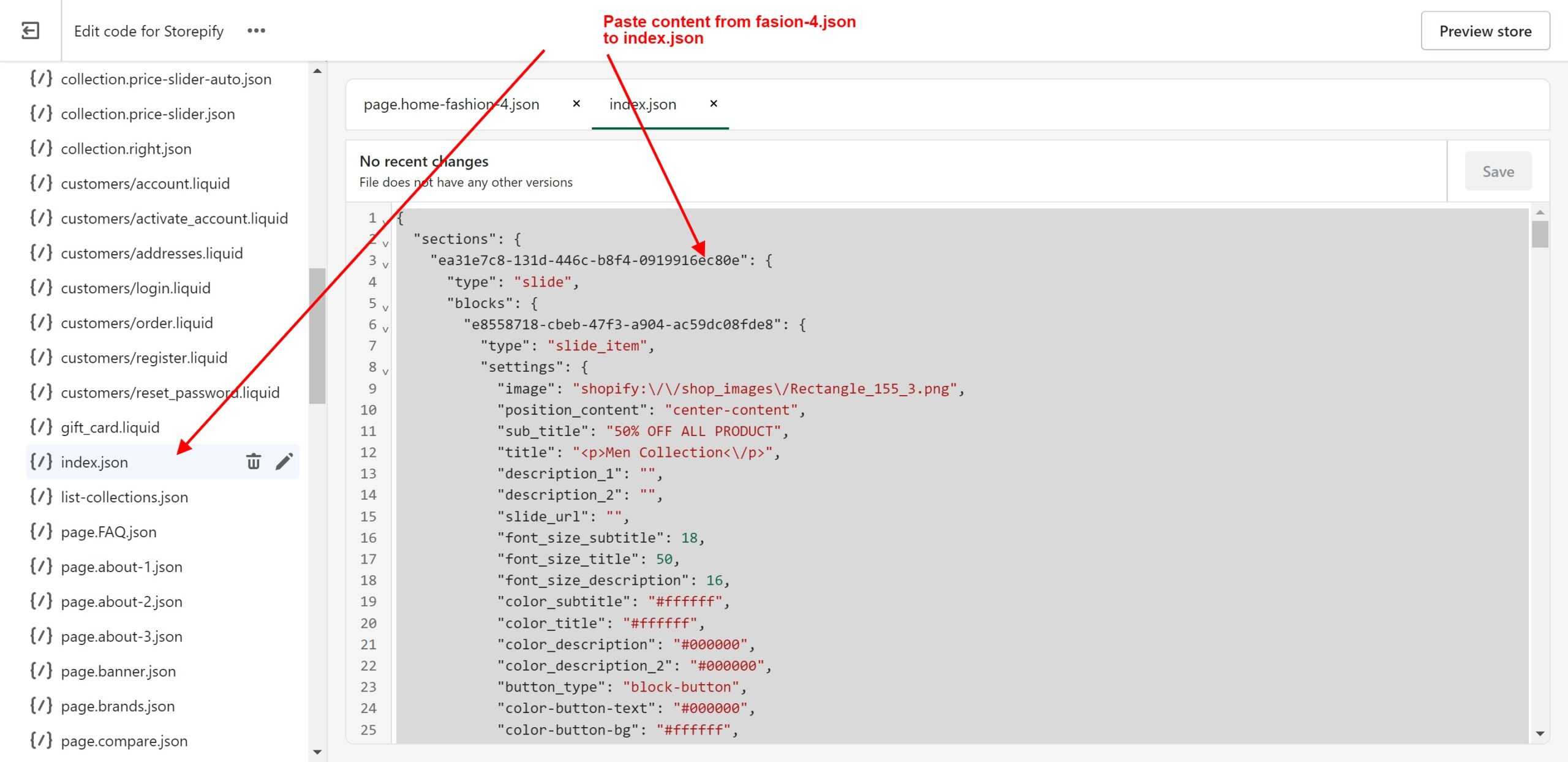Click "No recent changes" version heading
This screenshot has width=1568, height=762.
424,161
